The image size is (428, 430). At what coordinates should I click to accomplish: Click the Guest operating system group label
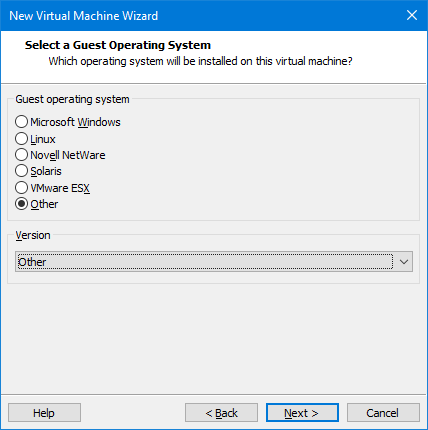tap(72, 99)
